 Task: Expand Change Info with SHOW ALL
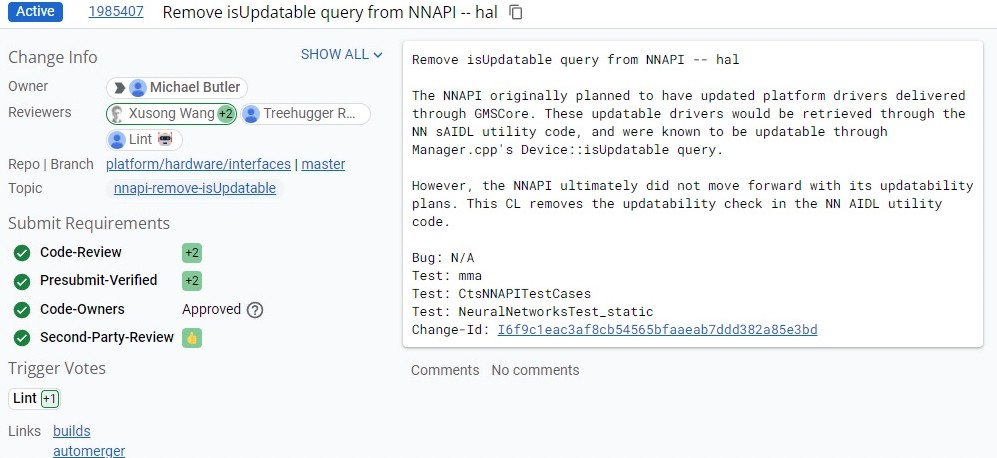tap(341, 55)
